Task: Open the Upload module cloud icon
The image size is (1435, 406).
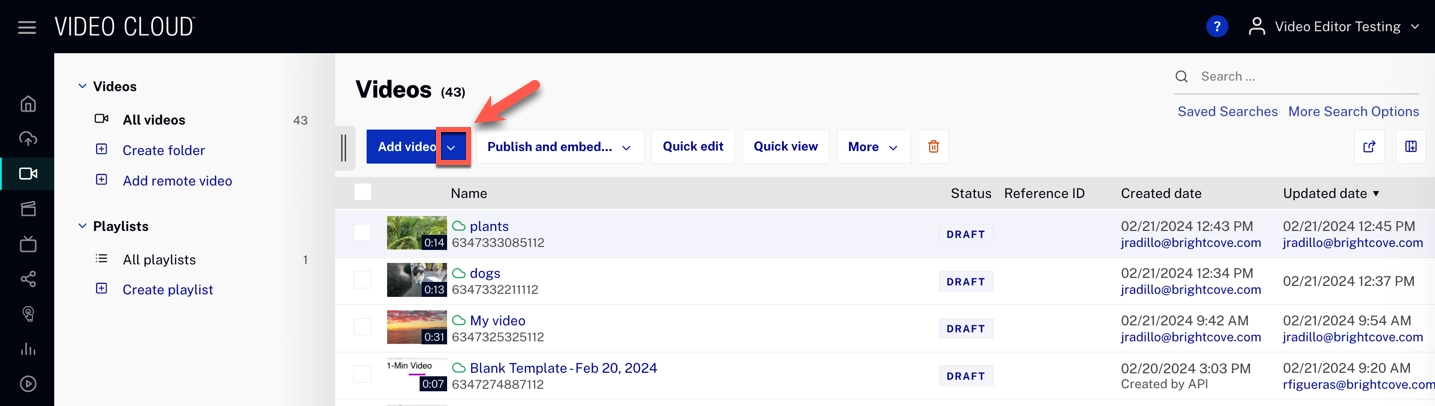Action: [28, 139]
